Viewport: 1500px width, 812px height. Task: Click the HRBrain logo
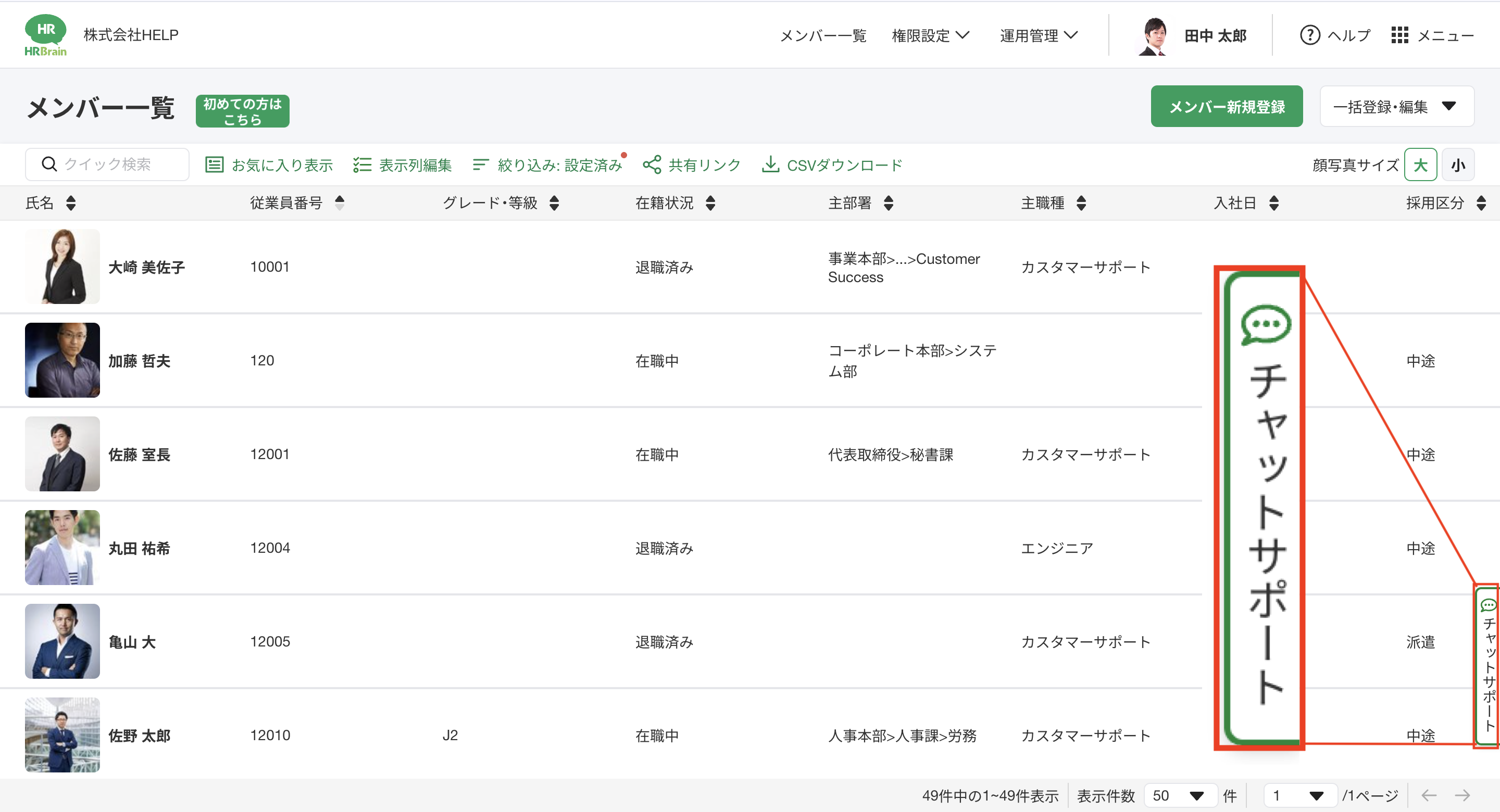46,35
